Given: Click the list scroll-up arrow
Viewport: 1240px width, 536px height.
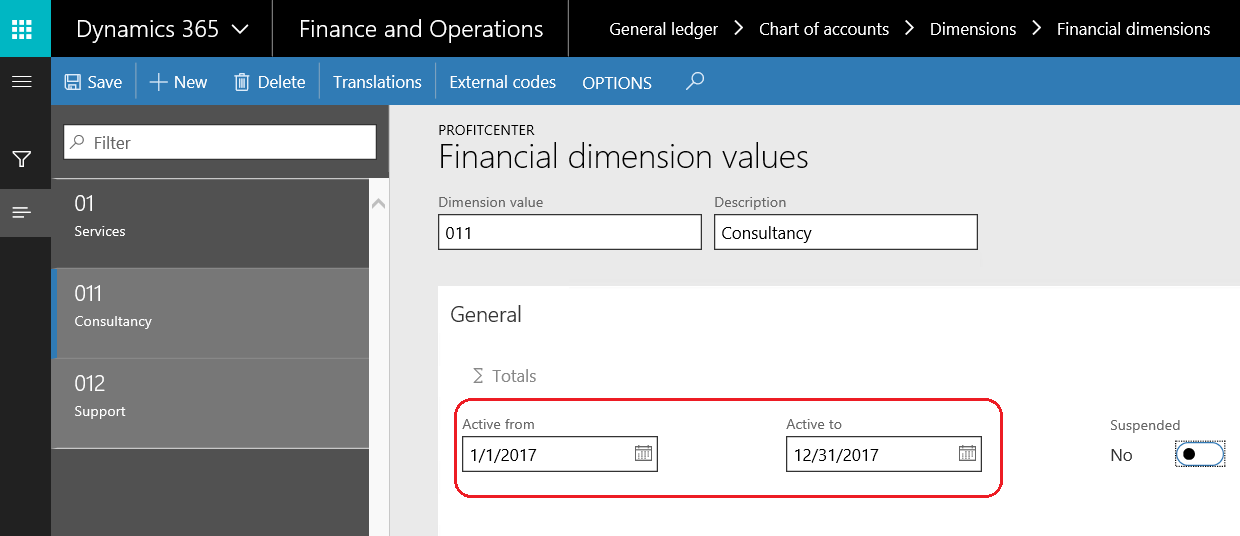Looking at the screenshot, I should (378, 204).
